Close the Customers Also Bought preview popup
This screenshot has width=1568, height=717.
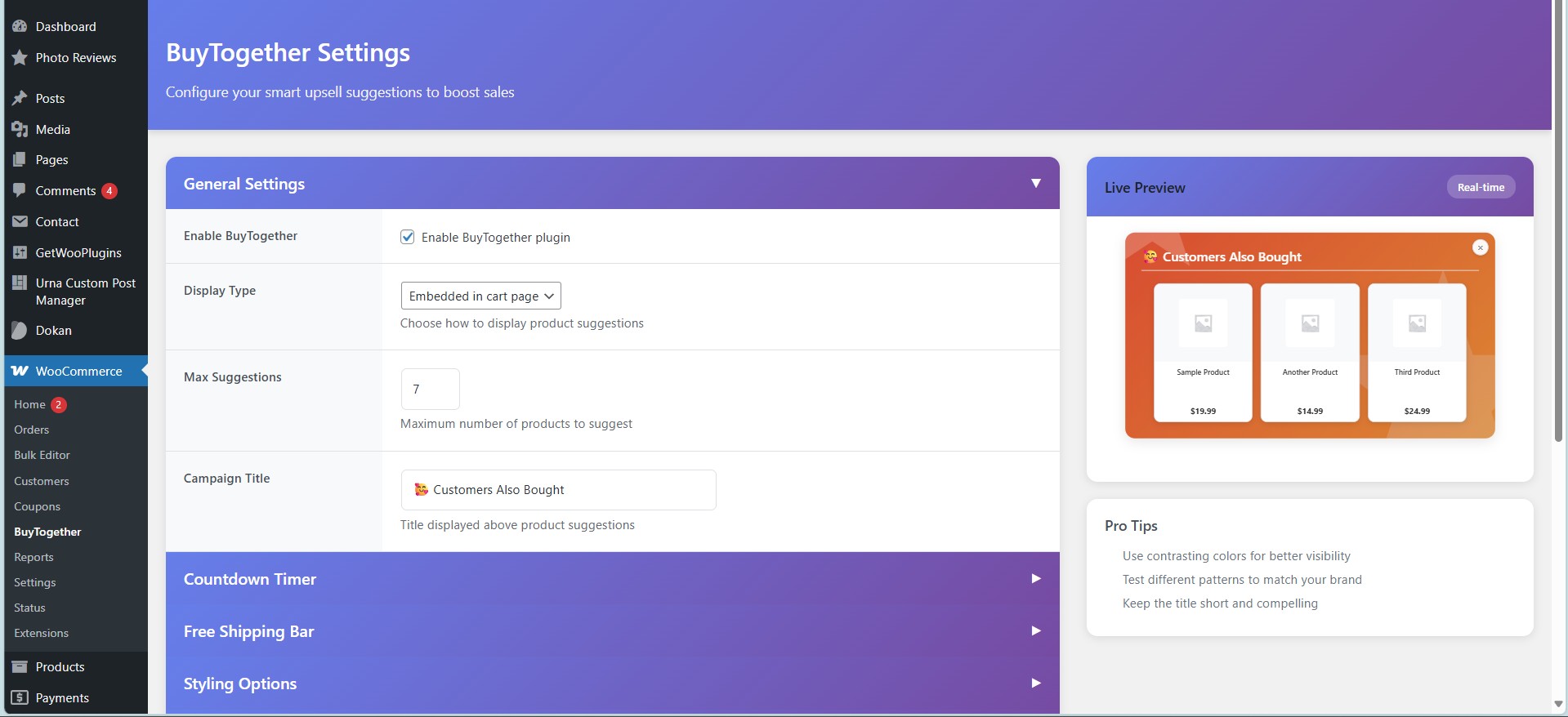(1480, 247)
